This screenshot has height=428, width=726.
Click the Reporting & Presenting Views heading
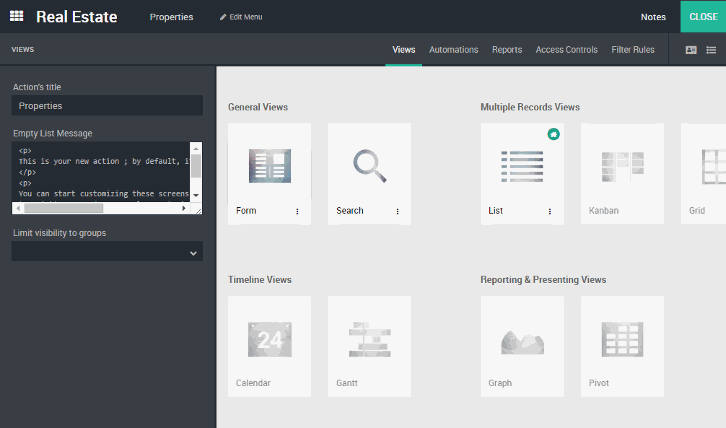(x=543, y=280)
